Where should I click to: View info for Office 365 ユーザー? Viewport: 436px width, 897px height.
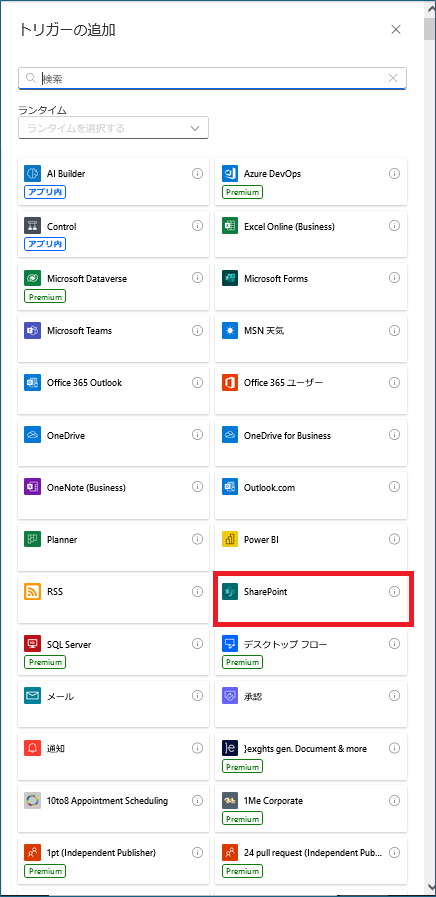point(394,382)
